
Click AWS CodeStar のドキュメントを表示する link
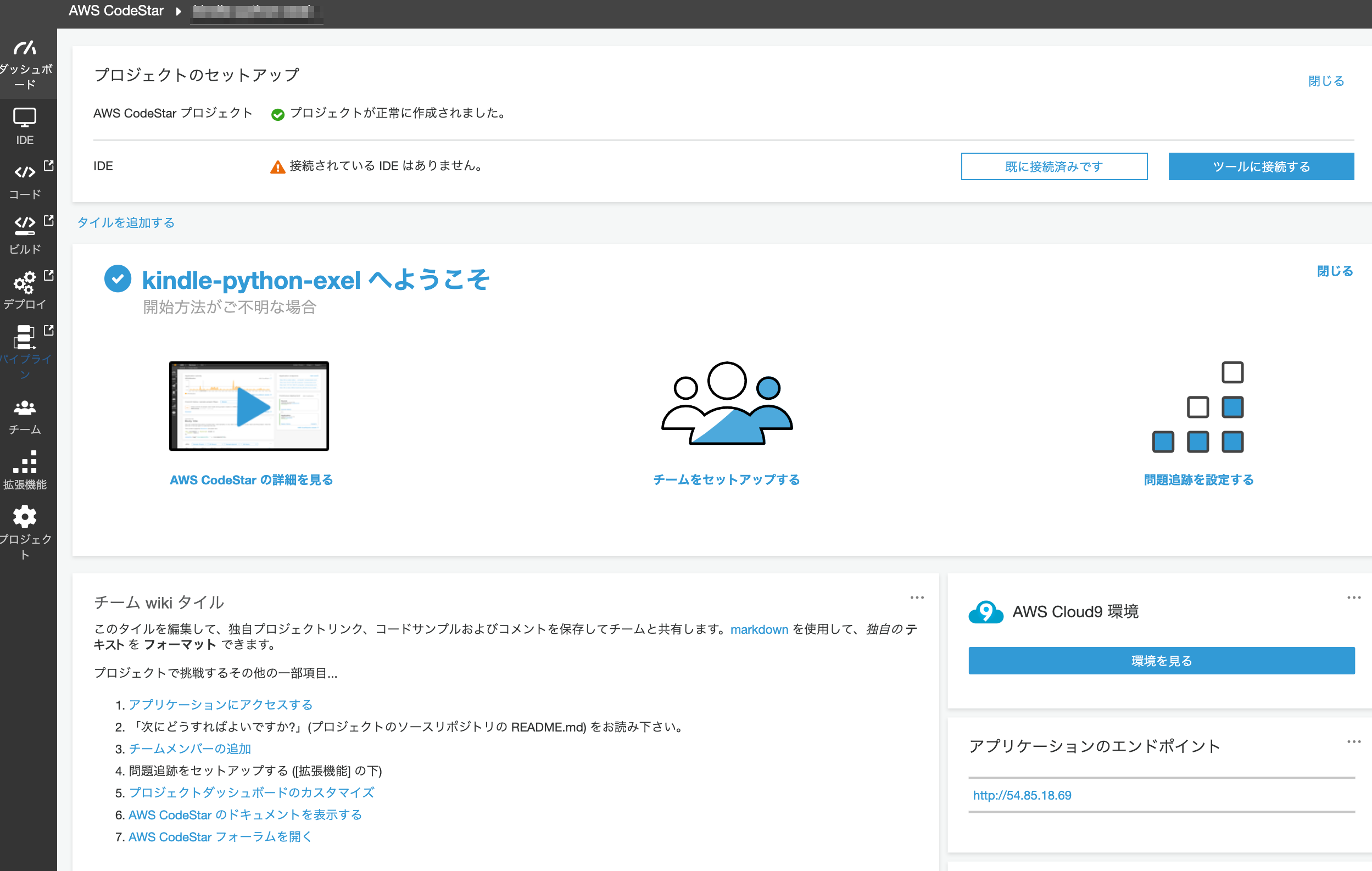coord(245,814)
